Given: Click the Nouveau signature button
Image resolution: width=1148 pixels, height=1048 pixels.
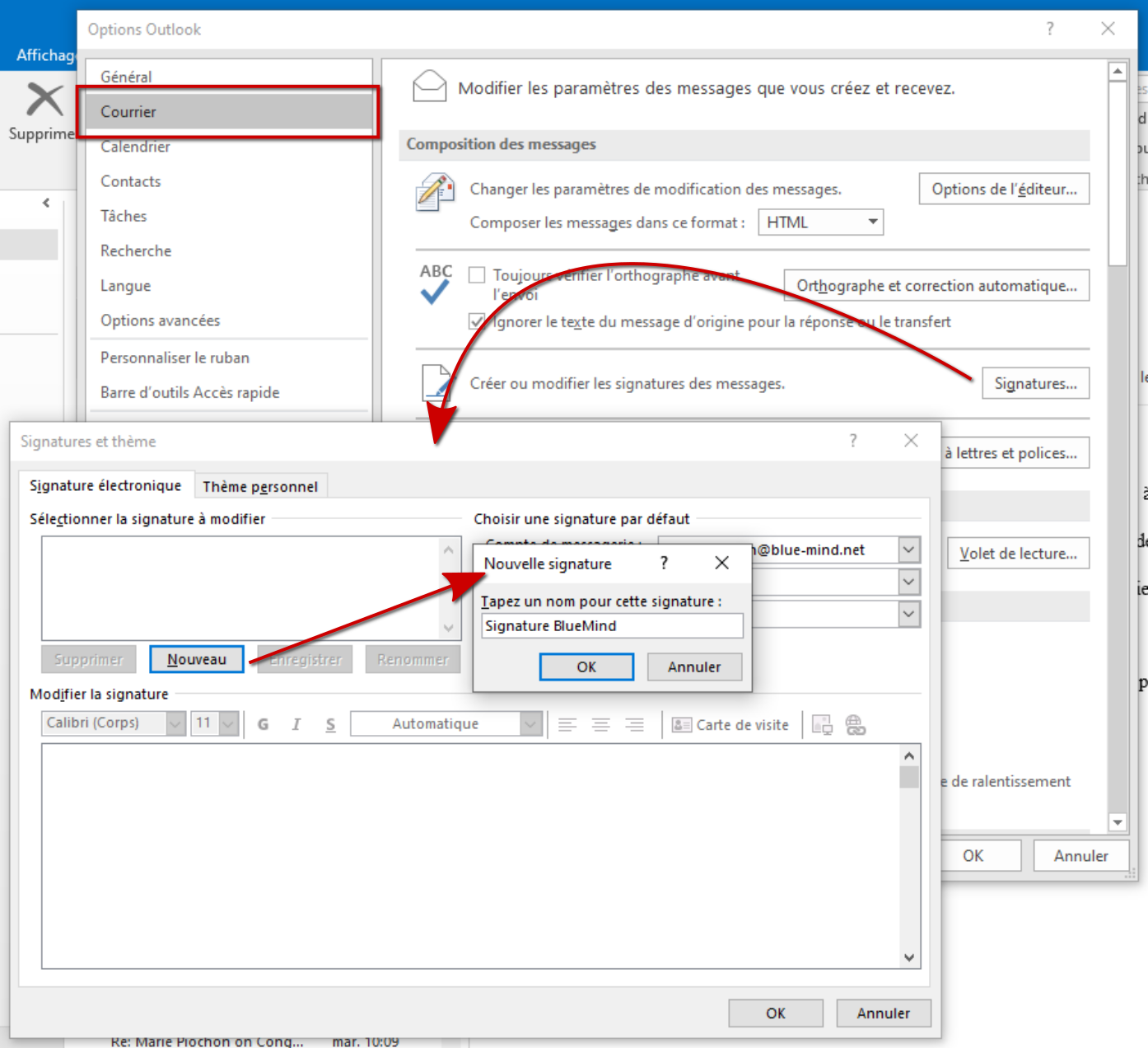Looking at the screenshot, I should 197,660.
